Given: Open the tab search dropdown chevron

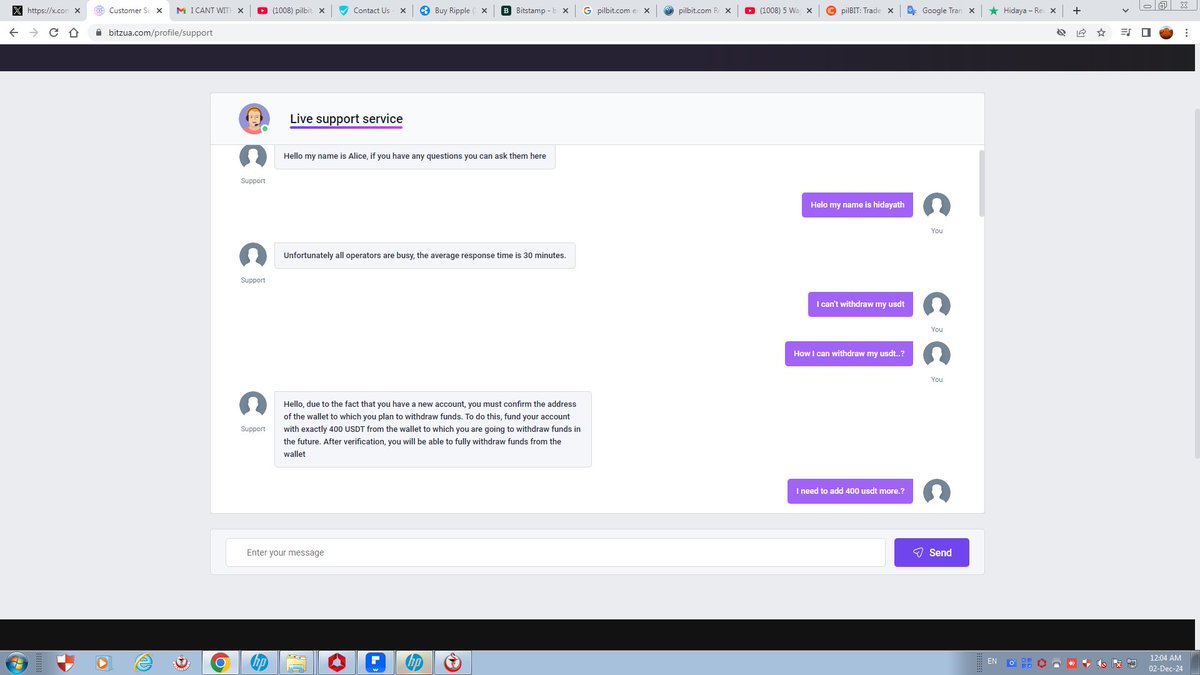Looking at the screenshot, I should coord(1126,11).
